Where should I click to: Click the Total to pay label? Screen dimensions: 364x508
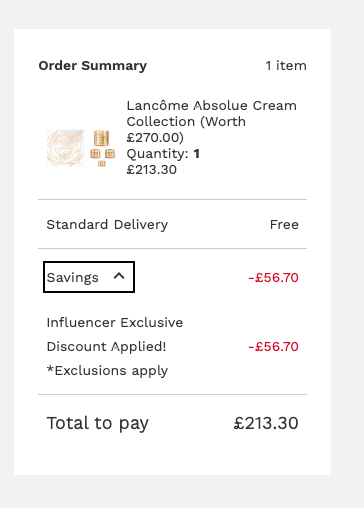point(97,423)
